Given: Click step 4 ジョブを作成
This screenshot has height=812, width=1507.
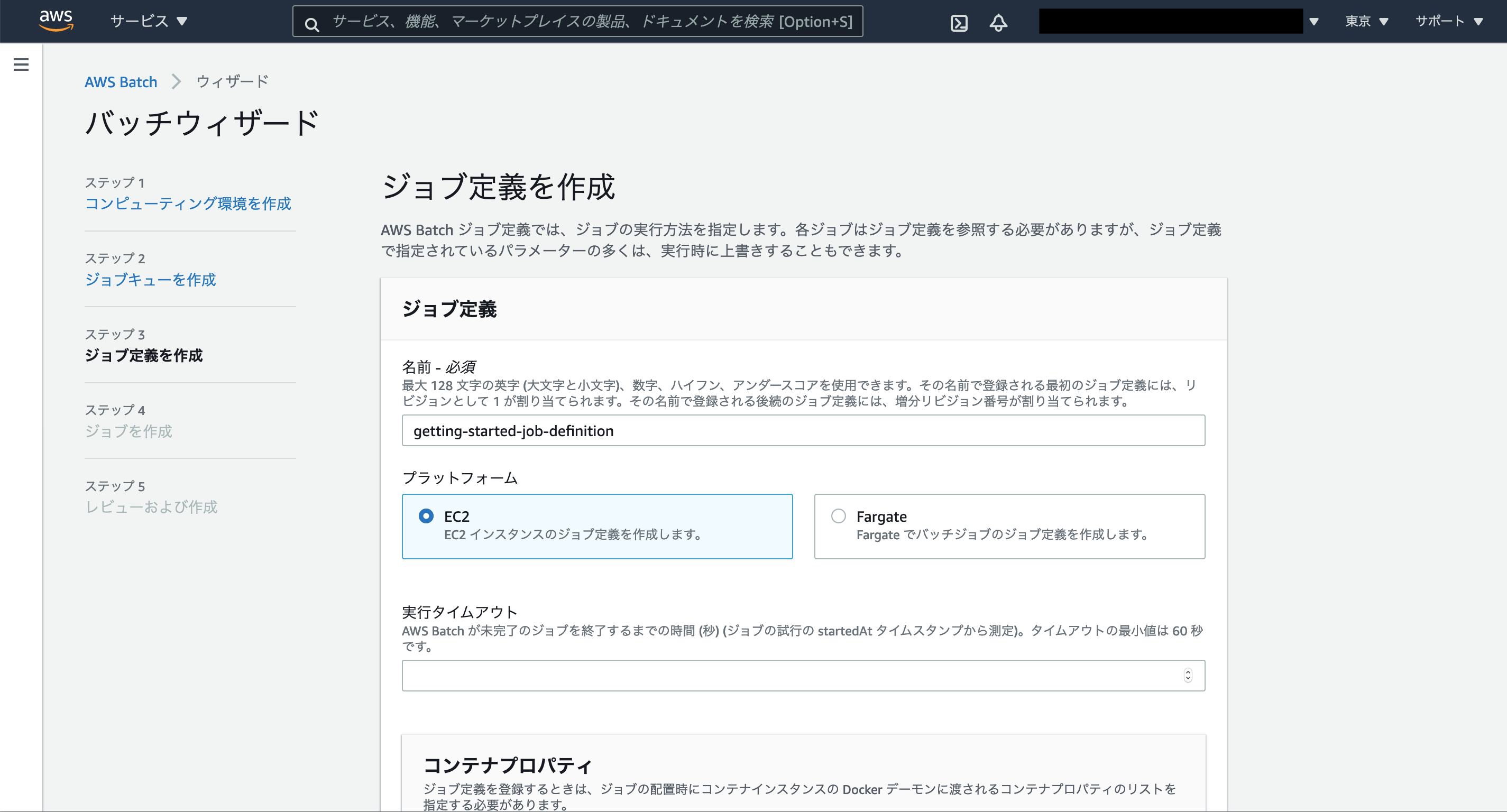Looking at the screenshot, I should pos(128,430).
